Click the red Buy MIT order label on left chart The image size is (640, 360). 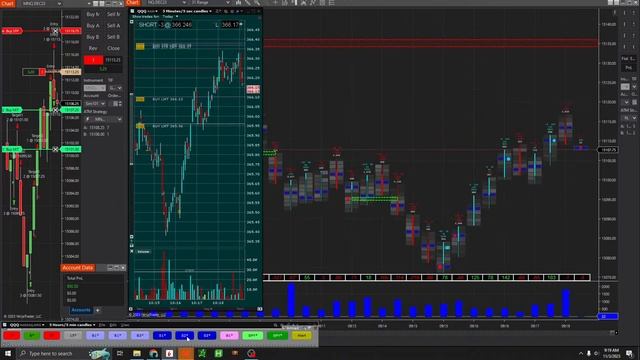point(12,31)
